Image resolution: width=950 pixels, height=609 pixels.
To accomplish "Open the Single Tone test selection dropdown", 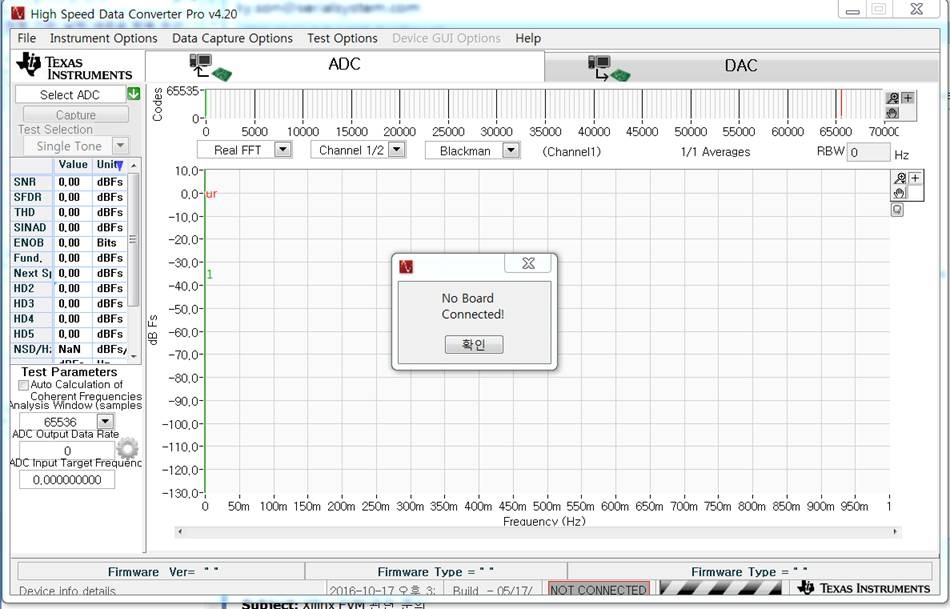I will pyautogui.click(x=121, y=145).
